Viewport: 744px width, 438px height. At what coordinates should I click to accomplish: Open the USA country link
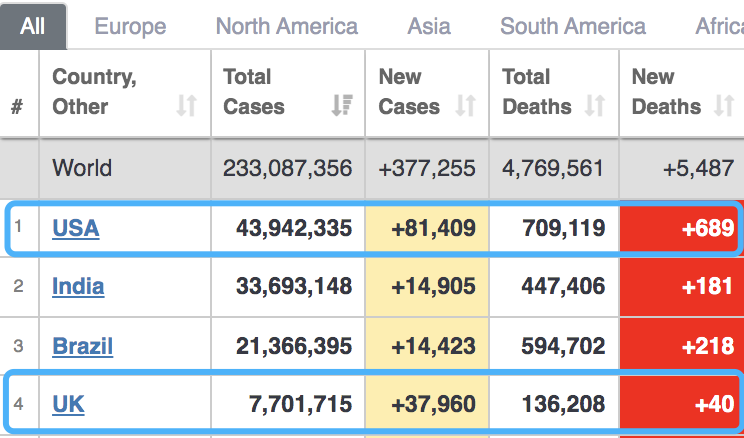tap(76, 229)
